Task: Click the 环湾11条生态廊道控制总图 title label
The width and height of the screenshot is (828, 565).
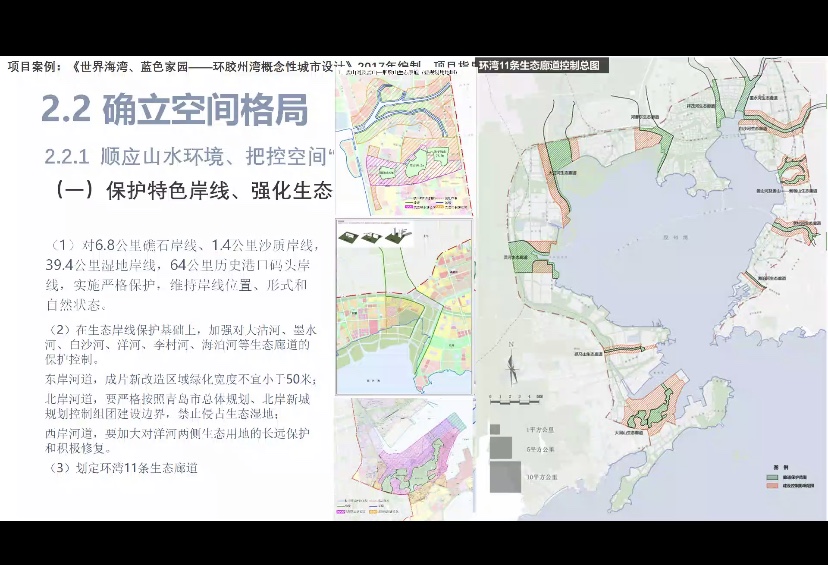Action: [539, 65]
